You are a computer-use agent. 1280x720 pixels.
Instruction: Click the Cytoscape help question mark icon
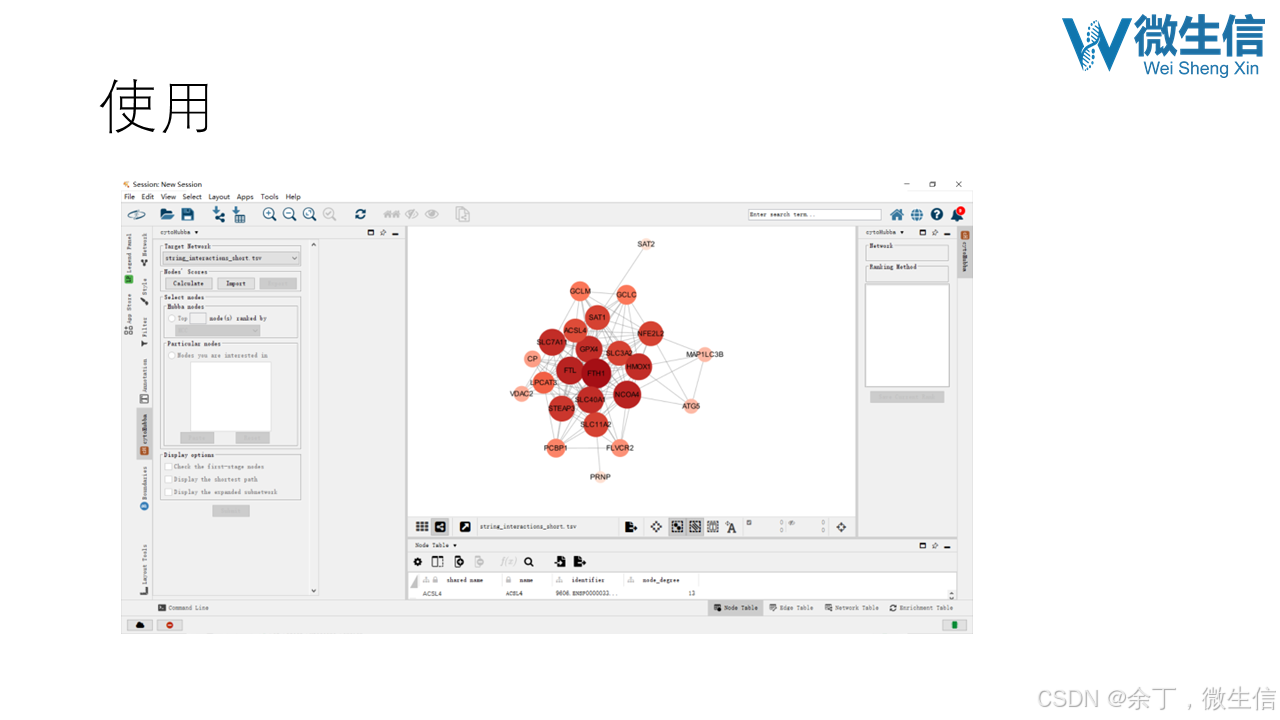point(937,214)
